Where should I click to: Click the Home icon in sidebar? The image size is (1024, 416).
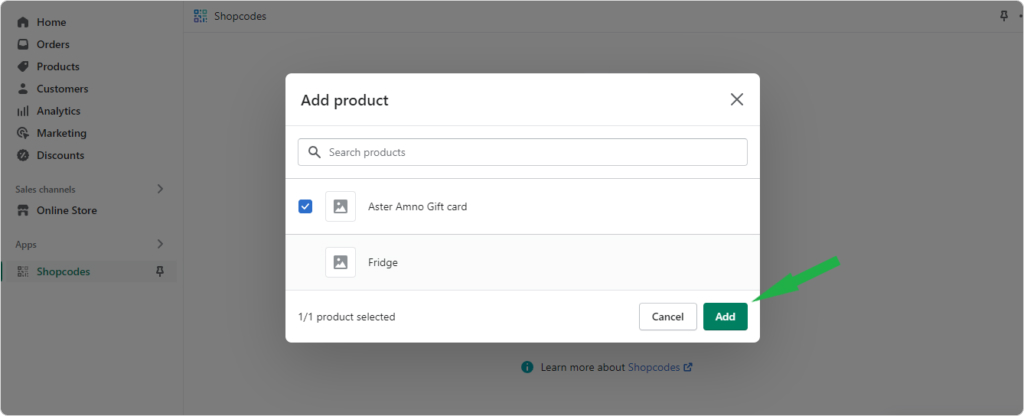click(x=23, y=22)
